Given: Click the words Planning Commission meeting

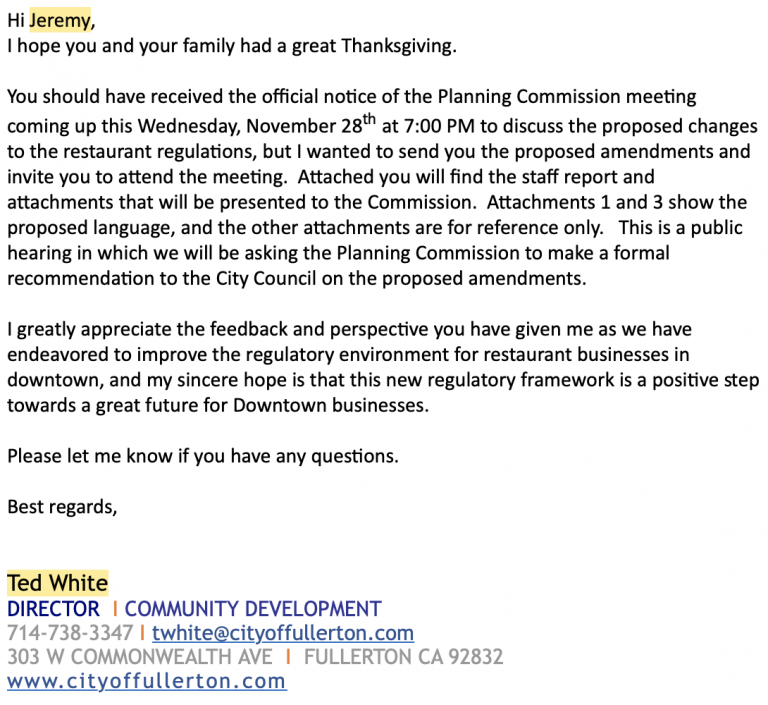Looking at the screenshot, I should pyautogui.click(x=567, y=97).
